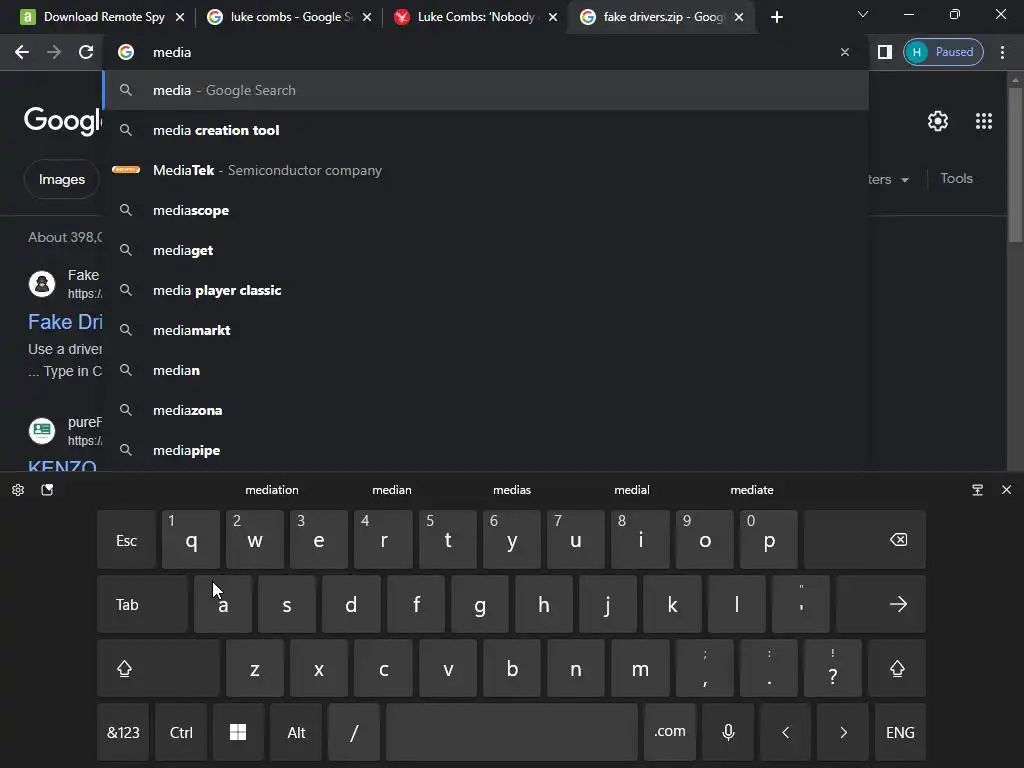
Task: Tap the left Shift key
Action: tap(158, 668)
